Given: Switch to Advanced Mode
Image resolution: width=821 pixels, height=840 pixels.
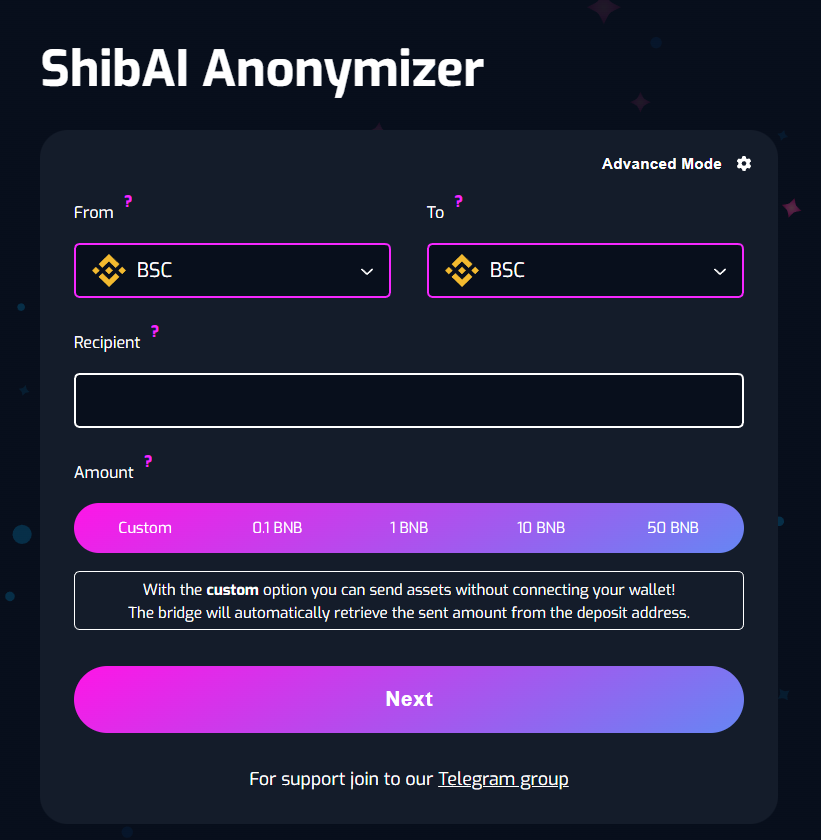Looking at the screenshot, I should point(661,163).
